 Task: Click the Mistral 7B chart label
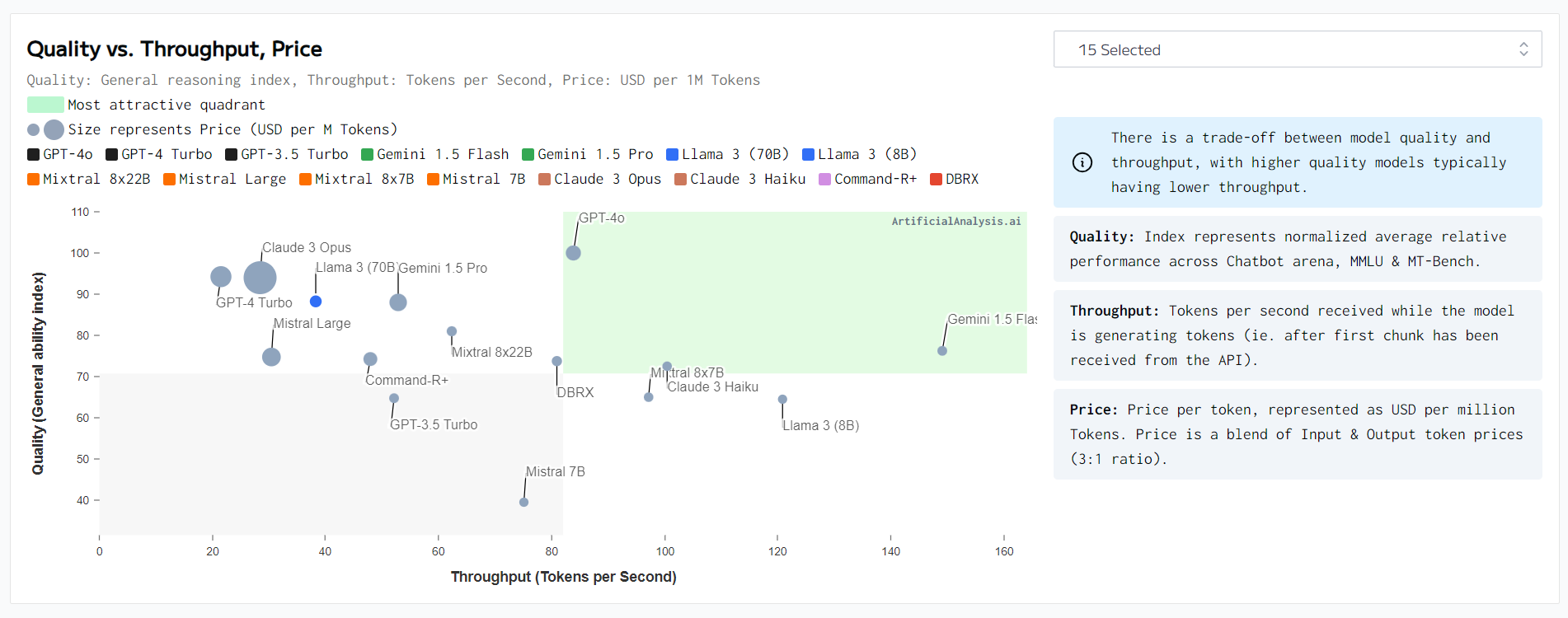(556, 471)
